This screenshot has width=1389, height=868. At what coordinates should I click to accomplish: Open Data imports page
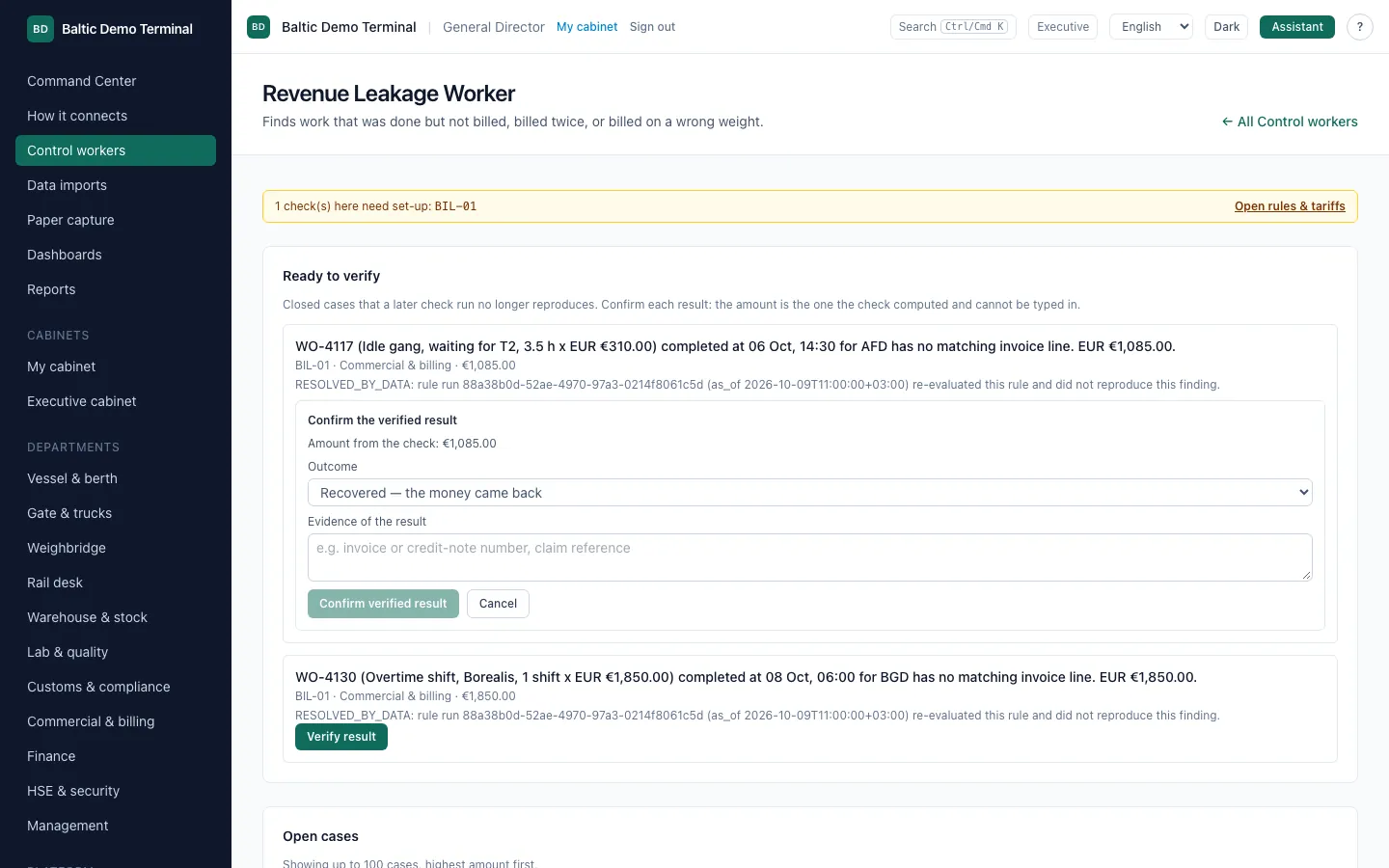(116, 185)
